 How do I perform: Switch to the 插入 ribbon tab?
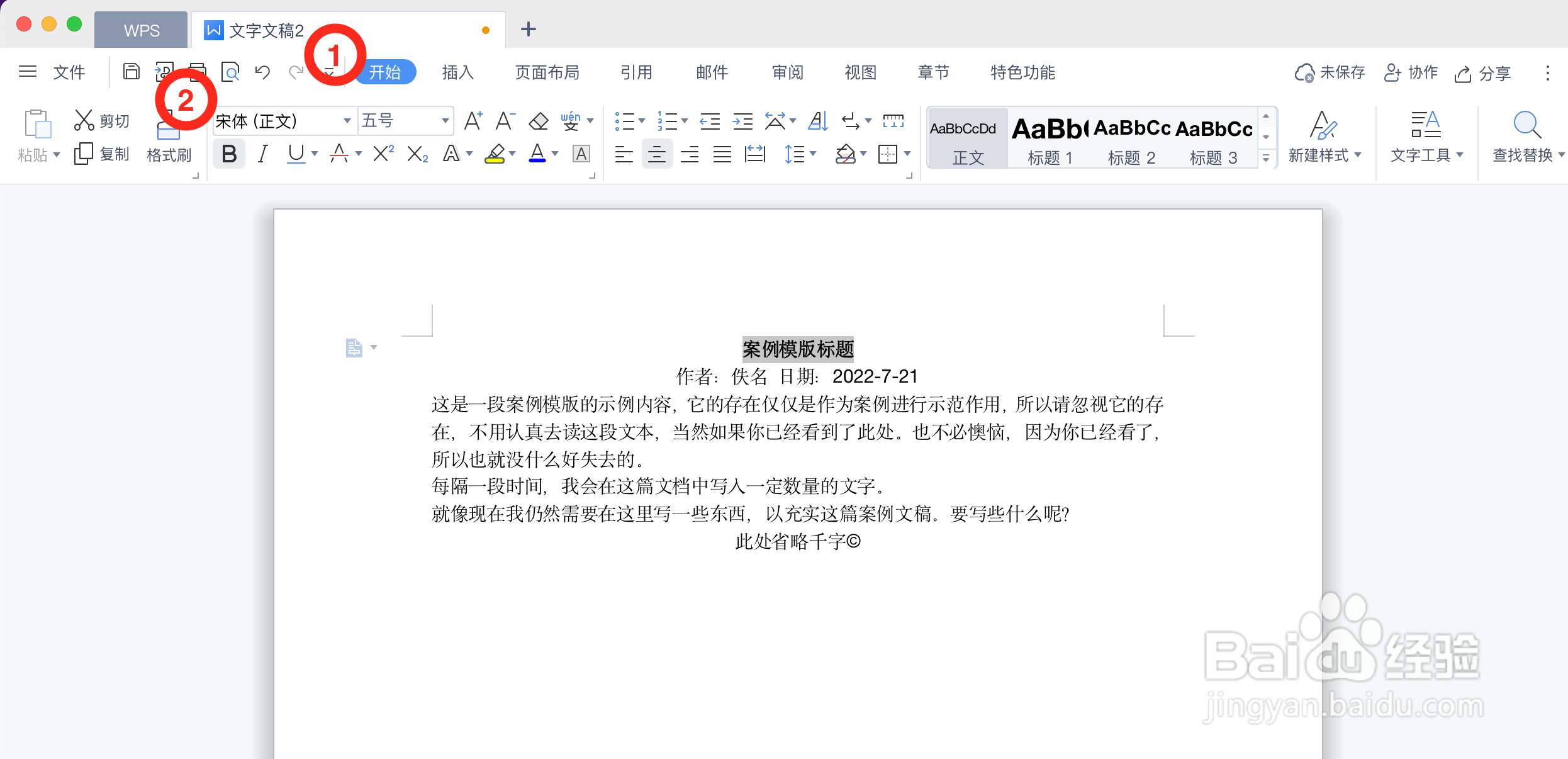tap(457, 72)
